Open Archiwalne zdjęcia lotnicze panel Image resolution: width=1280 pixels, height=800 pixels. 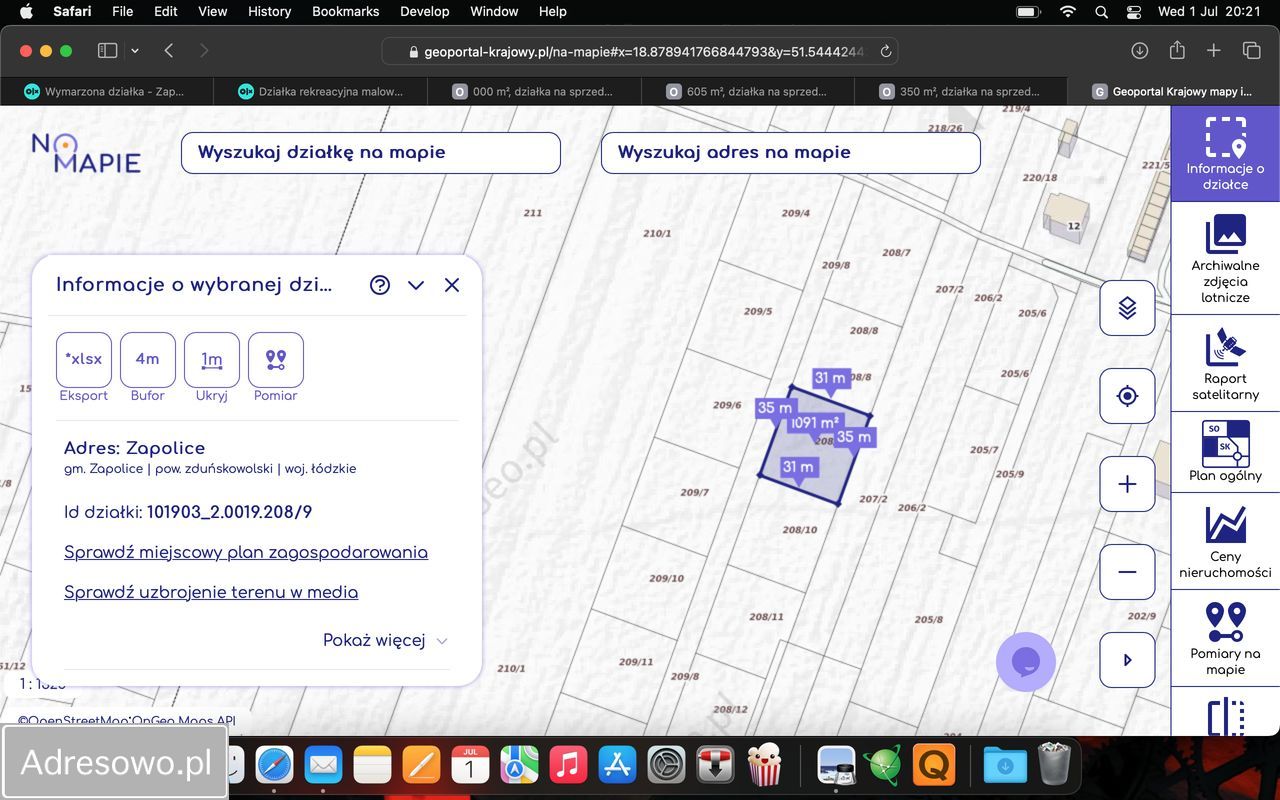click(1225, 259)
